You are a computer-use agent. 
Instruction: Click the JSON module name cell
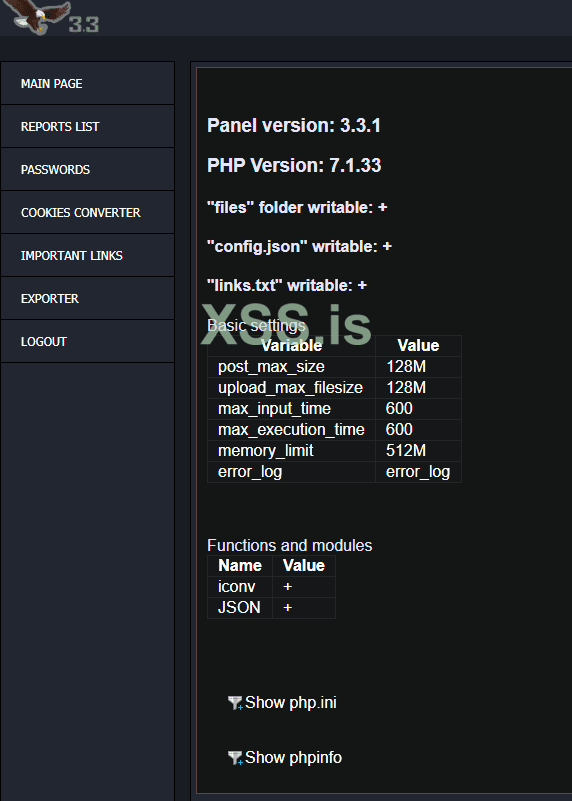[240, 608]
